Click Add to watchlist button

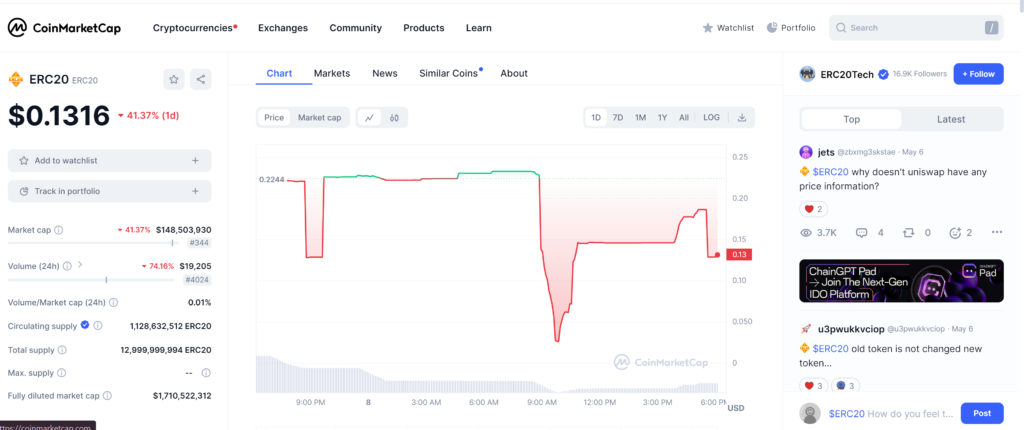[109, 160]
